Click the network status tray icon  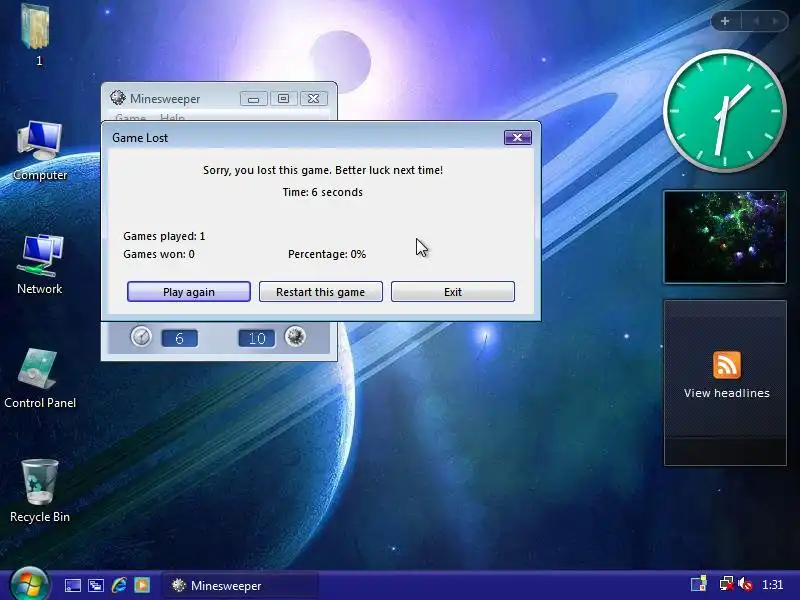tap(727, 584)
